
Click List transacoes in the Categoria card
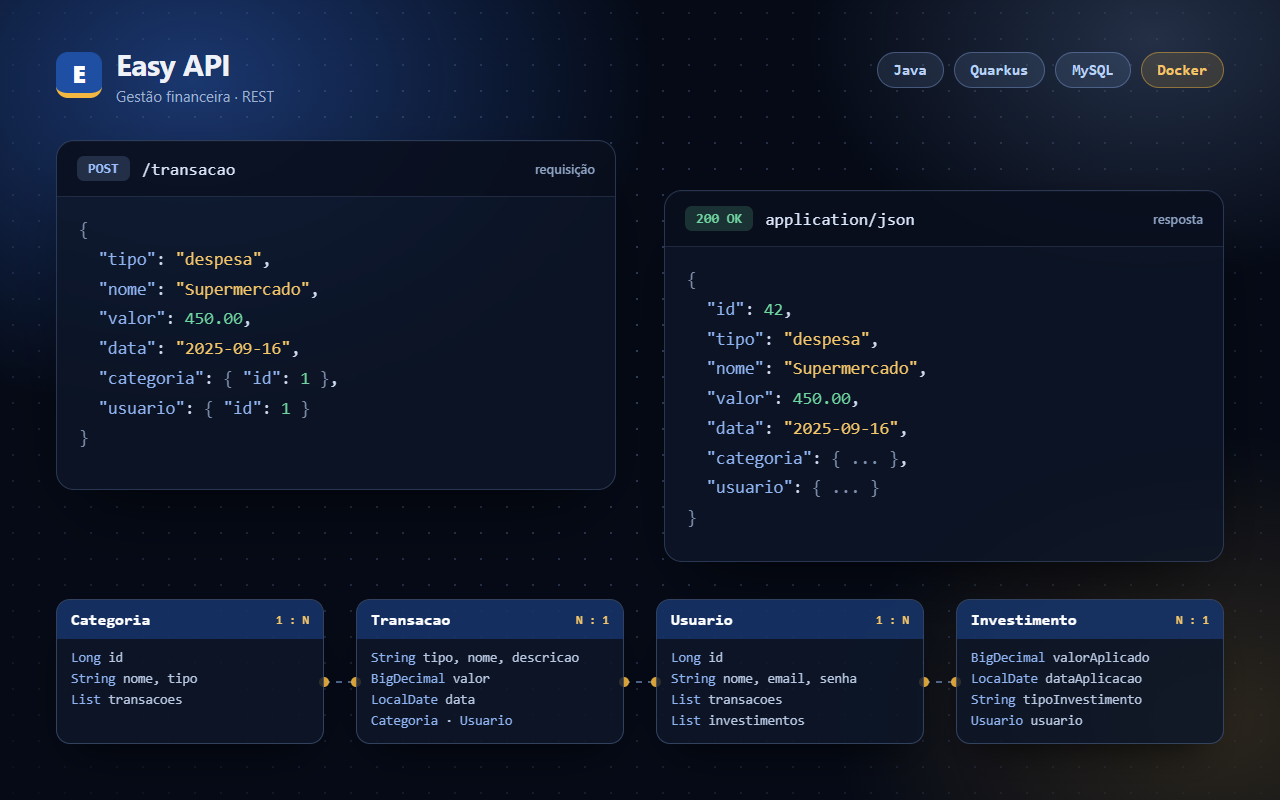[x=127, y=700]
